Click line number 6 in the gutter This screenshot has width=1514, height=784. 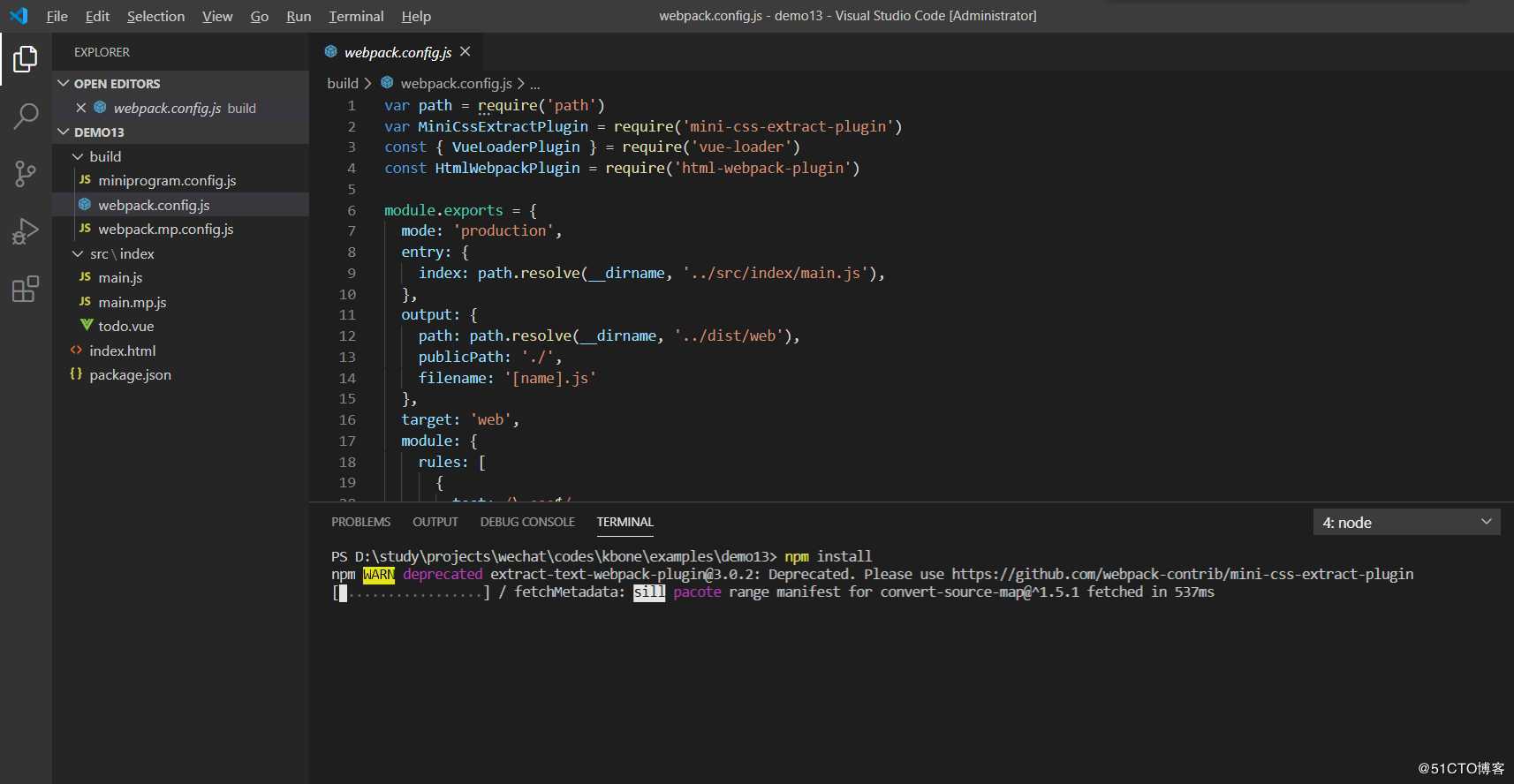tap(352, 210)
